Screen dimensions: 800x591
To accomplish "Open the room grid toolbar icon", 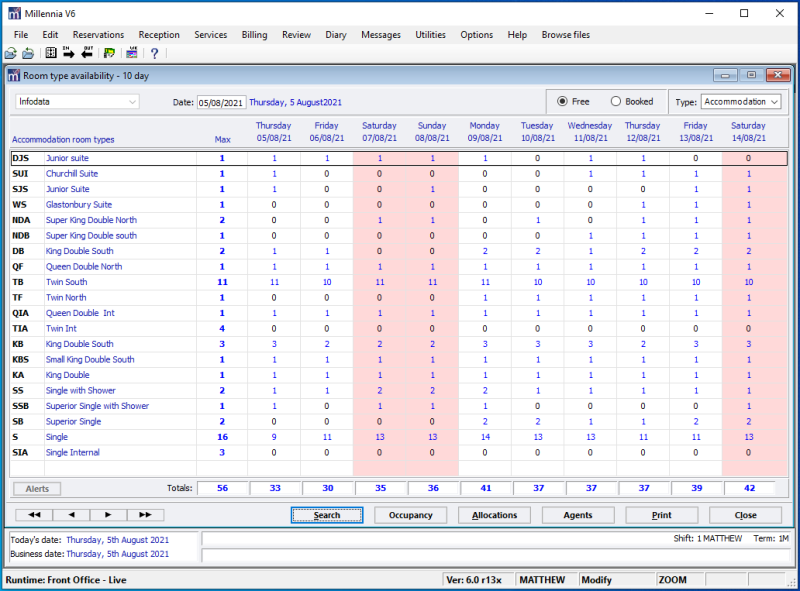I will click(51, 53).
